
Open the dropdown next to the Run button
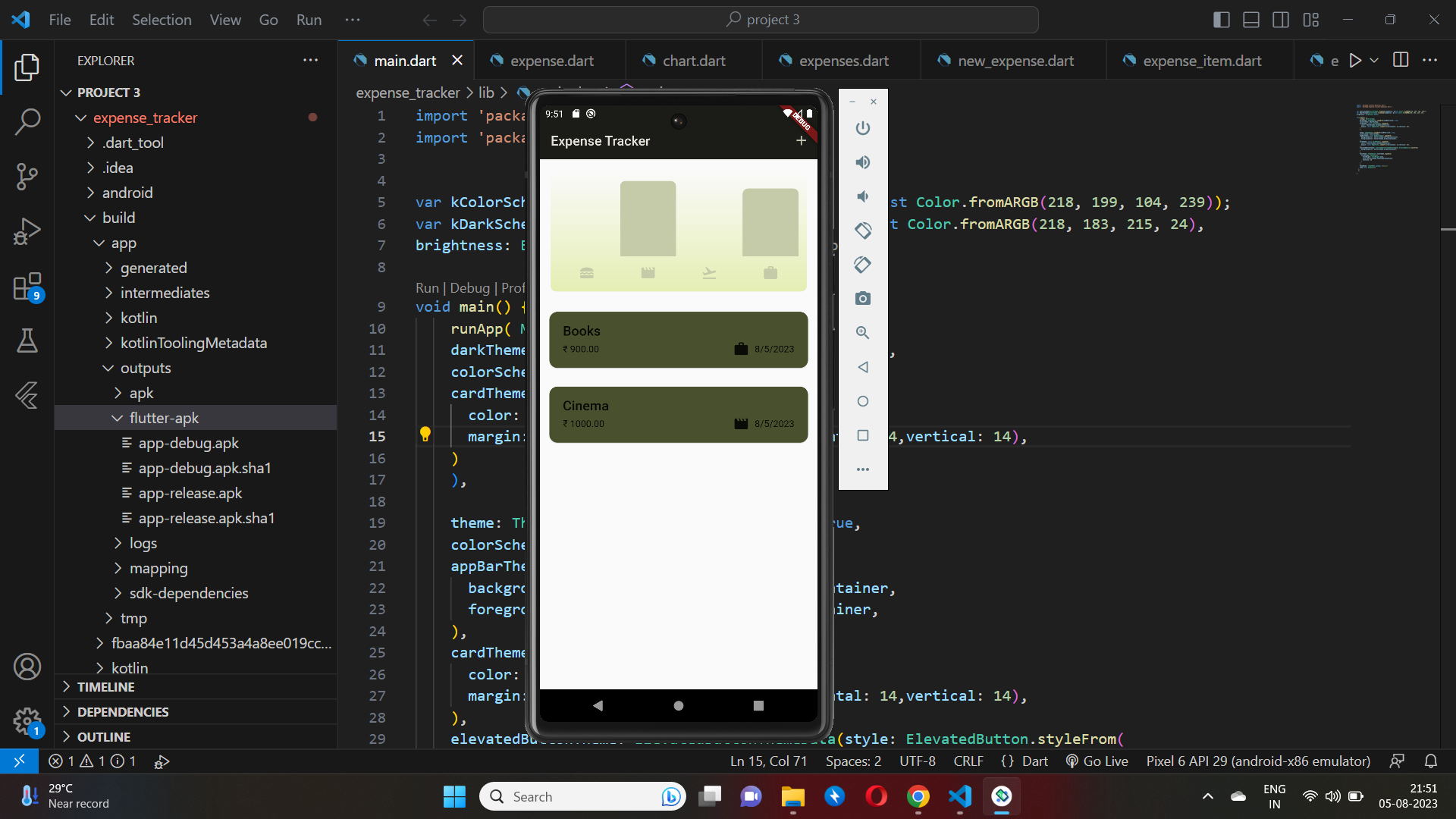coord(1374,60)
